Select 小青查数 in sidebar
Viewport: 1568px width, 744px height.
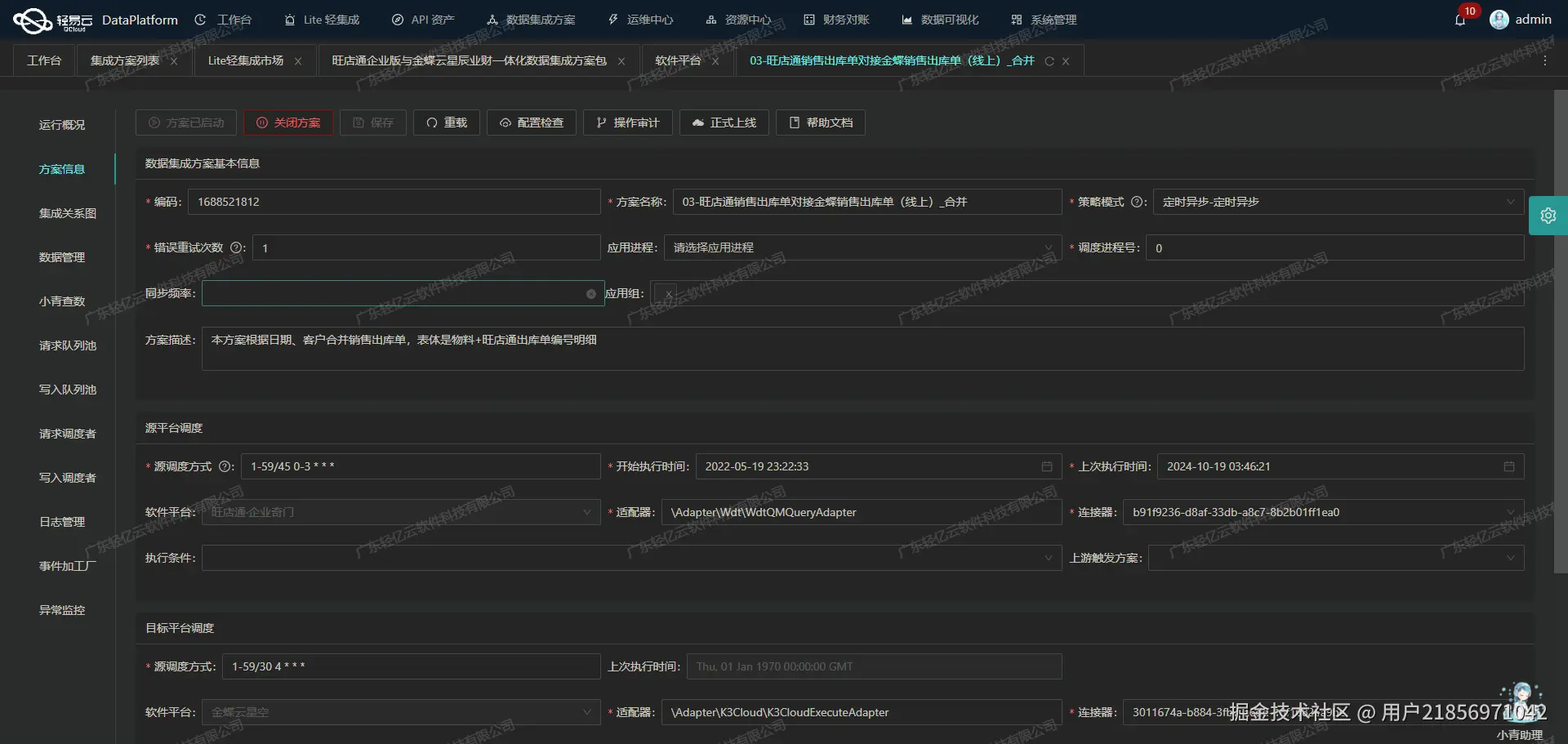point(62,301)
